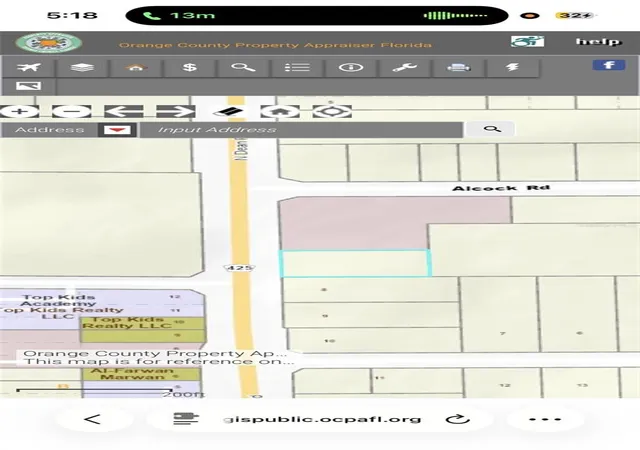Screen dimensions: 640x450
Task: Tap the browser reload icon
Action: click(458, 419)
